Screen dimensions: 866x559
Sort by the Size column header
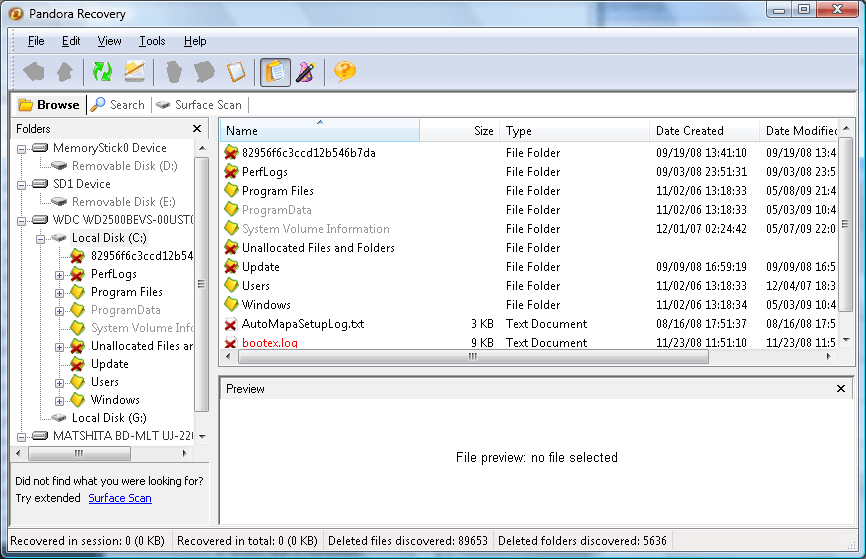[460, 131]
